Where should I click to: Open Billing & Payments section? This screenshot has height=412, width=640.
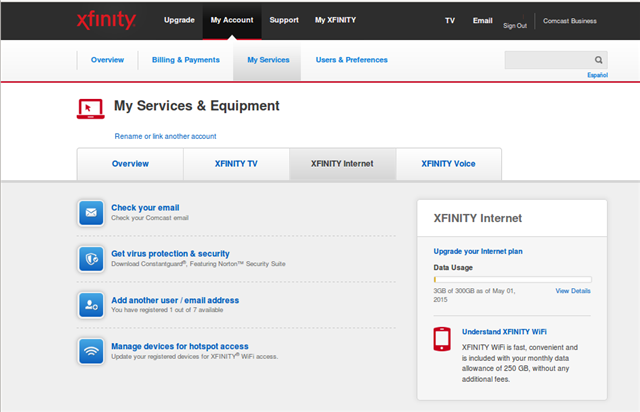[x=186, y=60]
